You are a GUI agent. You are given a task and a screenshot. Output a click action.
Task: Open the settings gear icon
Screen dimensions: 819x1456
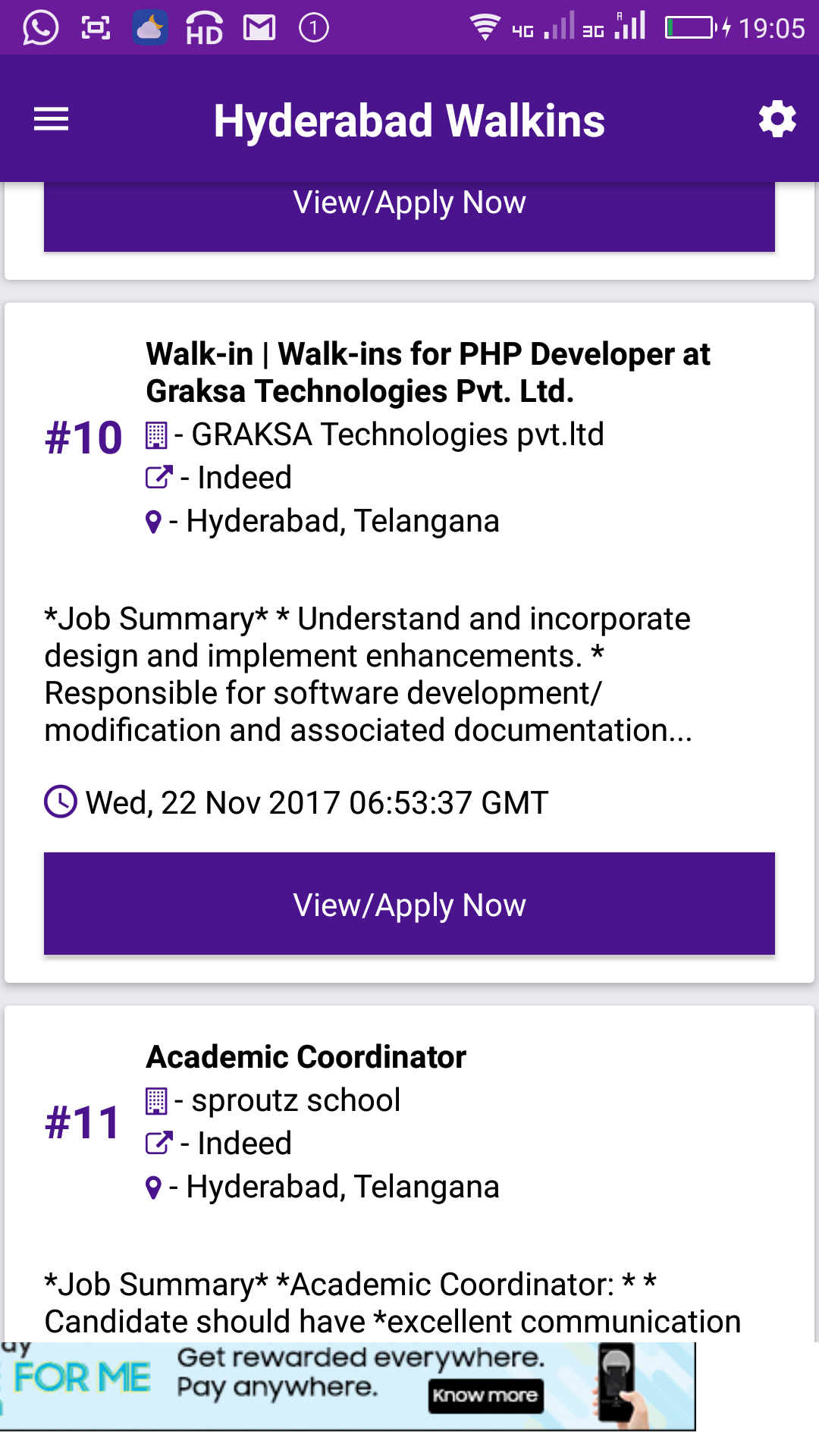(x=777, y=118)
